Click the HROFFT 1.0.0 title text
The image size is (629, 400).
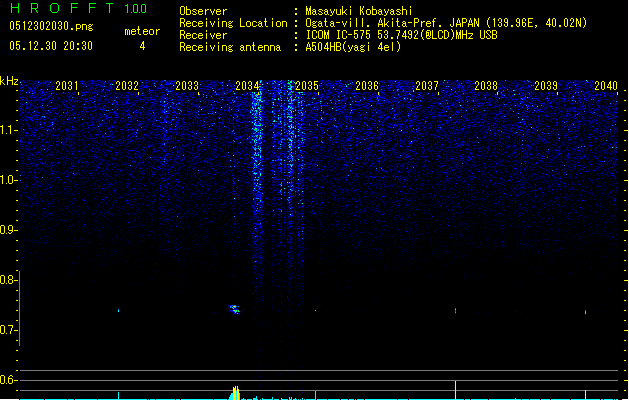point(79,8)
